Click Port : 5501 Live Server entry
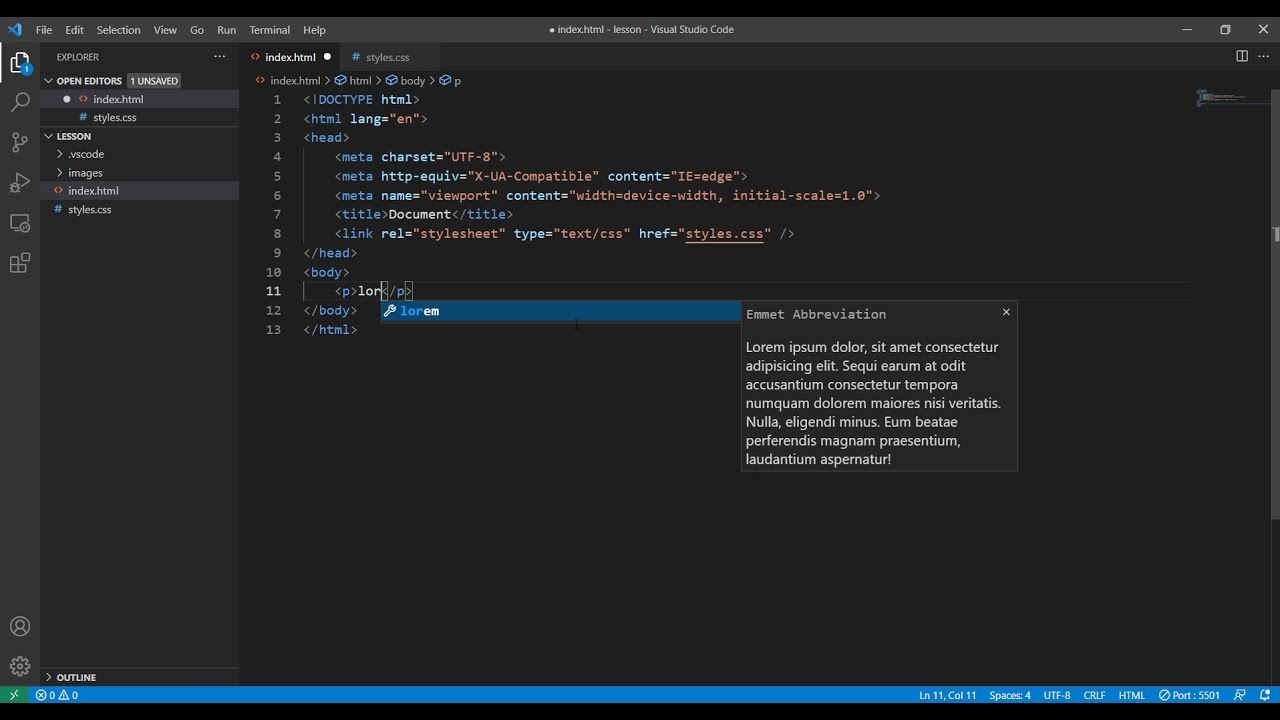Image resolution: width=1280 pixels, height=720 pixels. pyautogui.click(x=1189, y=695)
